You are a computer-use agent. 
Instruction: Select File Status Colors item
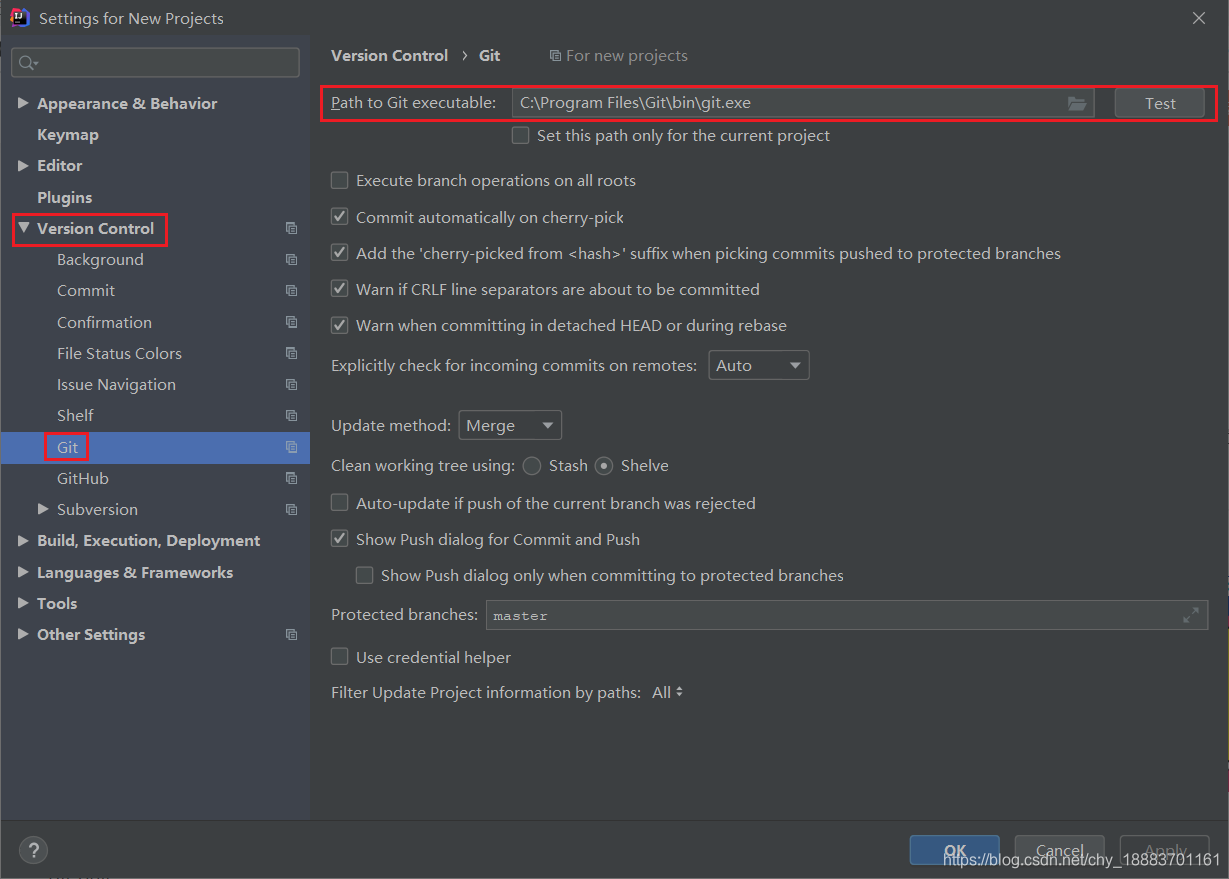pyautogui.click(x=119, y=353)
